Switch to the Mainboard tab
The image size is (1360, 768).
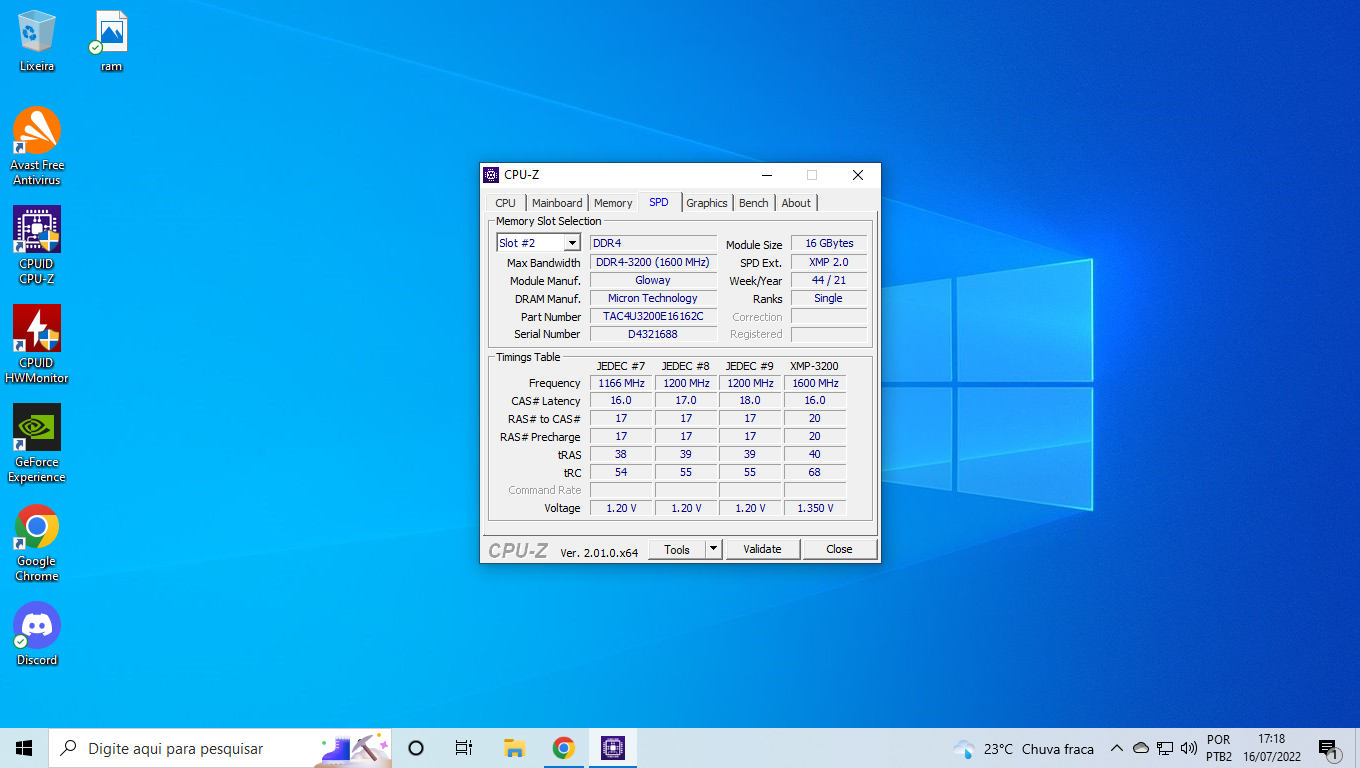pos(557,203)
